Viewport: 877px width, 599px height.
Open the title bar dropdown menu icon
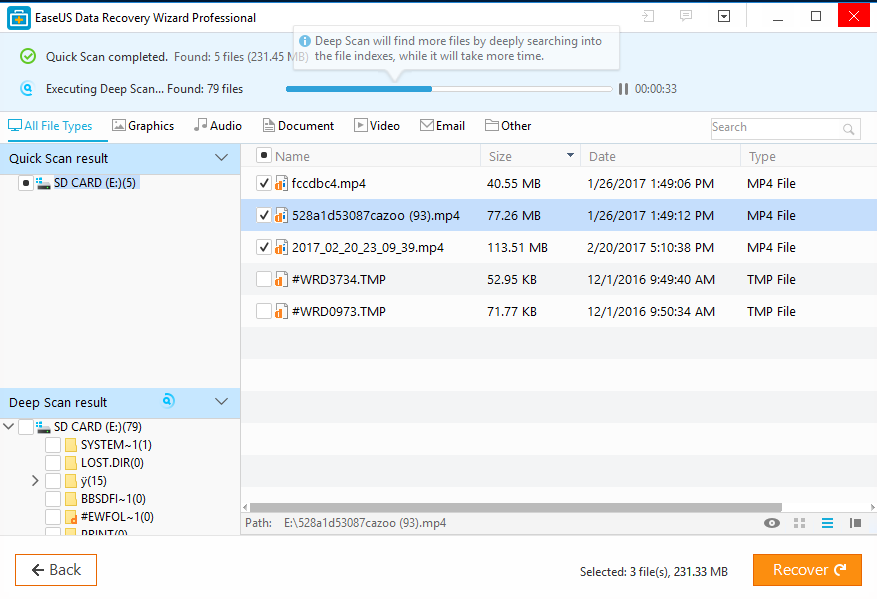click(x=724, y=16)
